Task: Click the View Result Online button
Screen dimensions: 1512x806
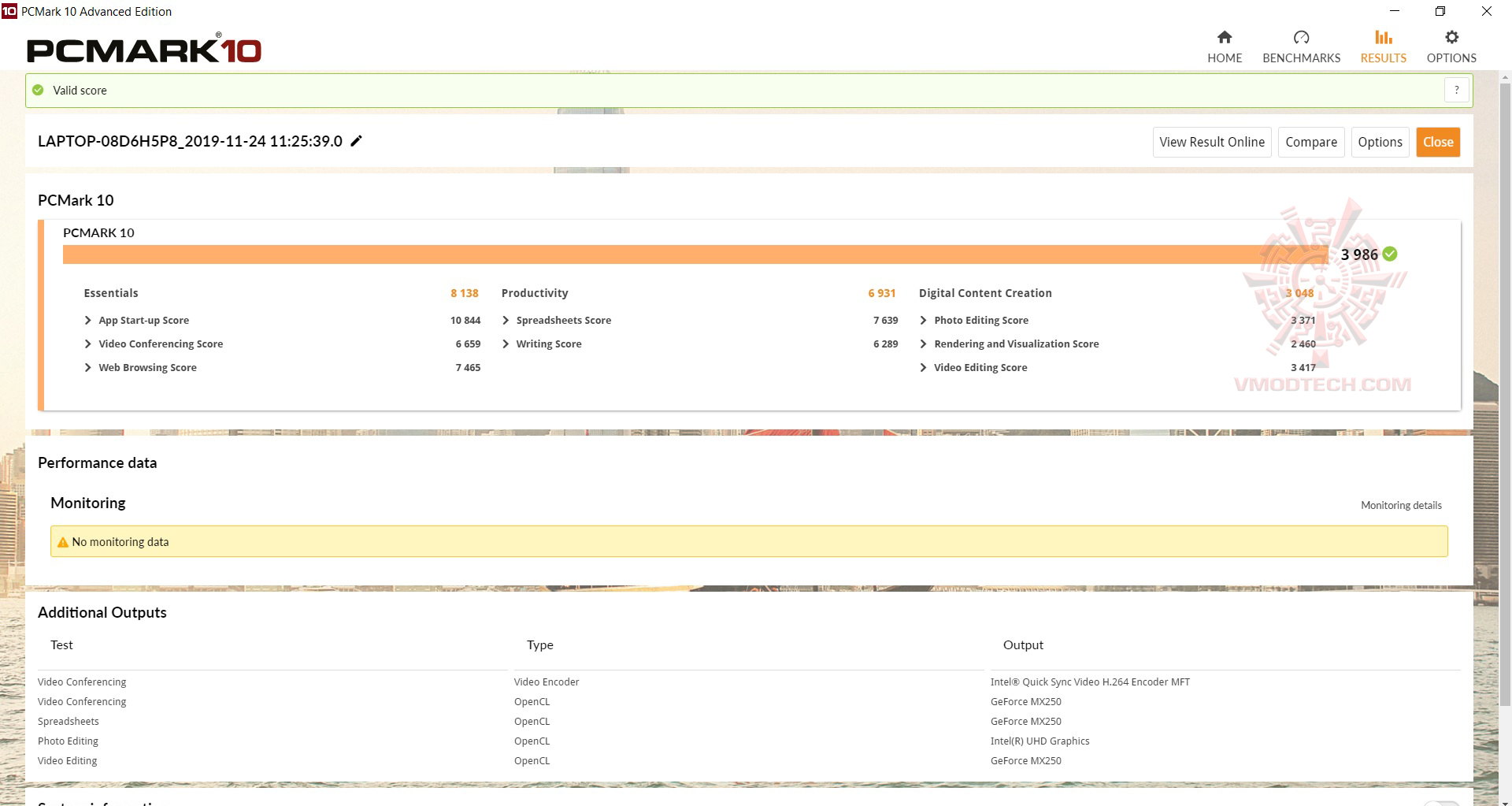Action: 1212,142
